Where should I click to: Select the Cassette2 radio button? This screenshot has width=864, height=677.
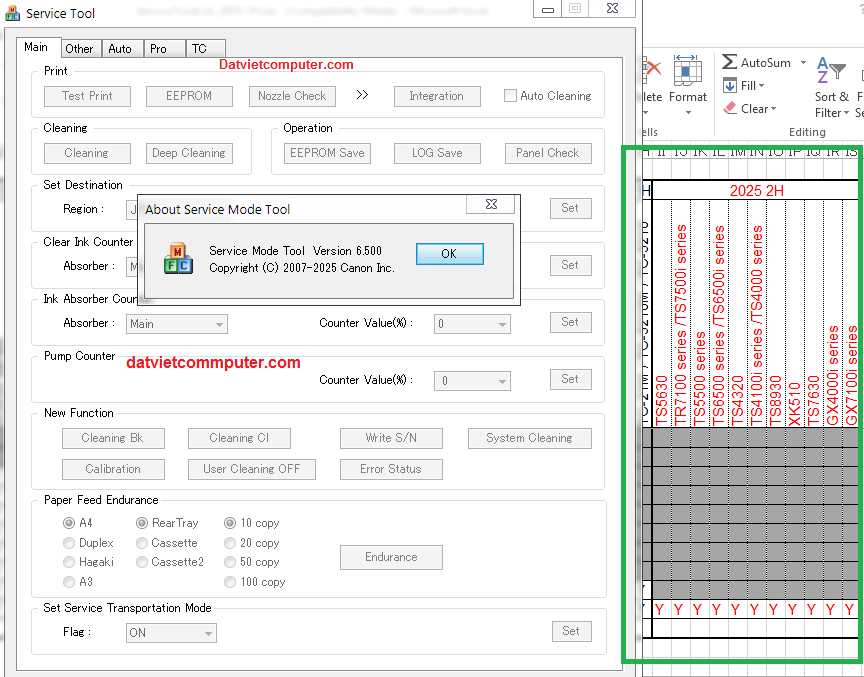142,562
